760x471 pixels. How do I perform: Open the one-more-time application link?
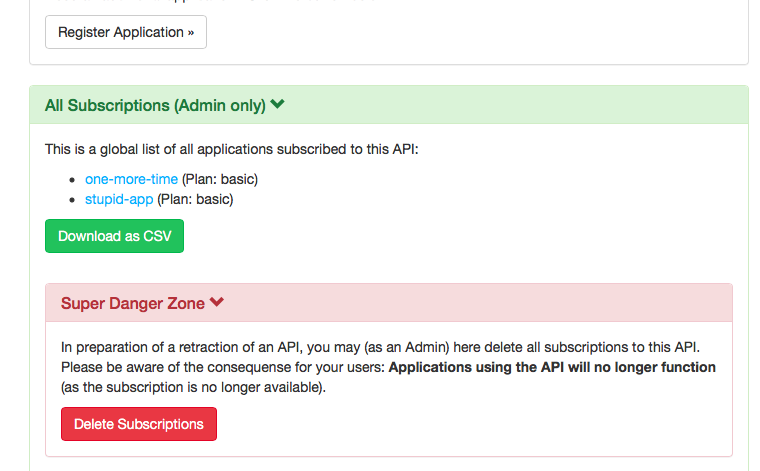[x=131, y=179]
